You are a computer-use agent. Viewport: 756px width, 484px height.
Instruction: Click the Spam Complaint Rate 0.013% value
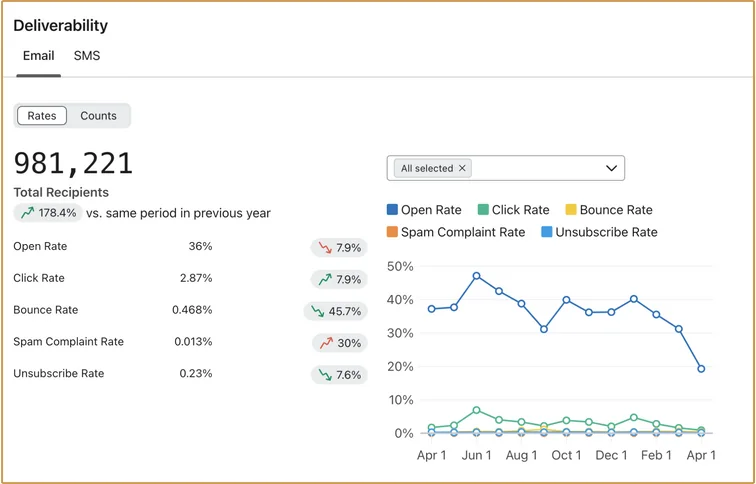click(193, 342)
